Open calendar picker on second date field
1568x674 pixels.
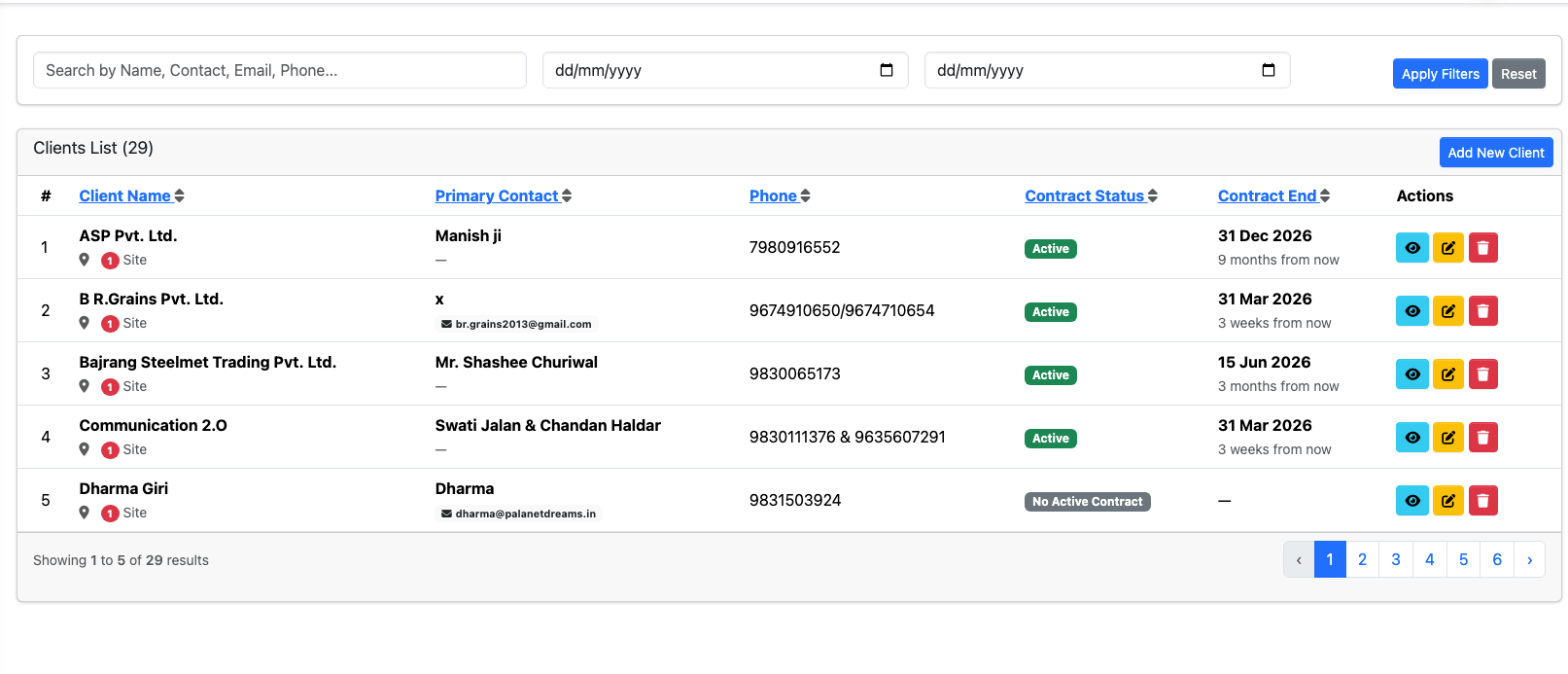coord(1268,70)
